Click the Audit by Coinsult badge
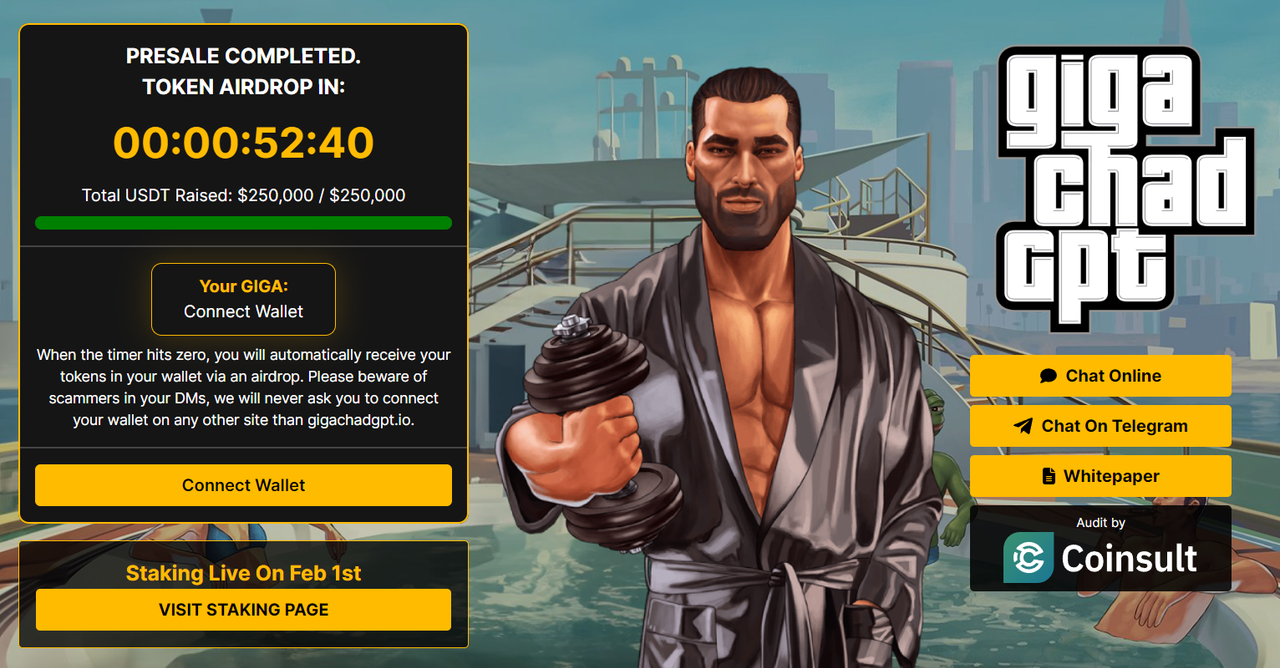The height and width of the screenshot is (668, 1280). pos(1100,548)
